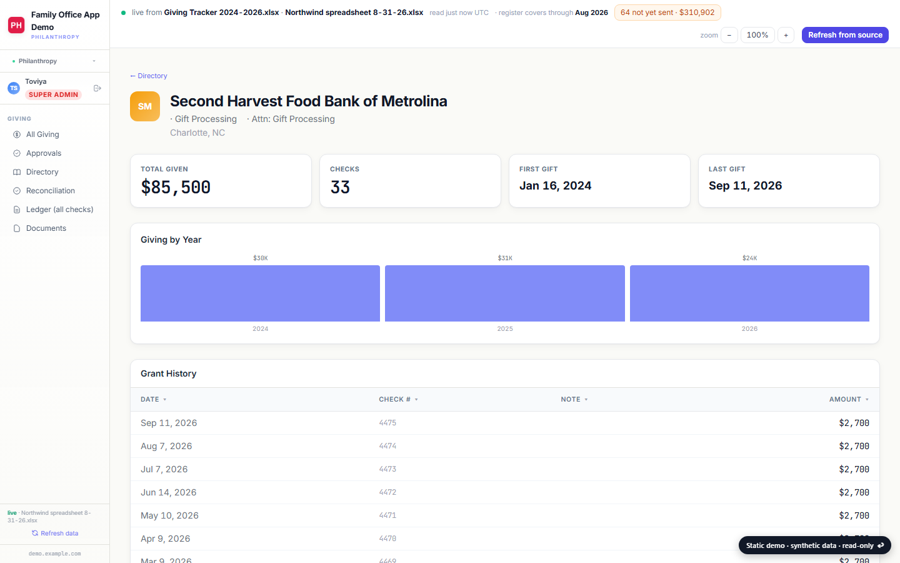
Task: Click the 2024 giving bar
Action: pos(260,293)
